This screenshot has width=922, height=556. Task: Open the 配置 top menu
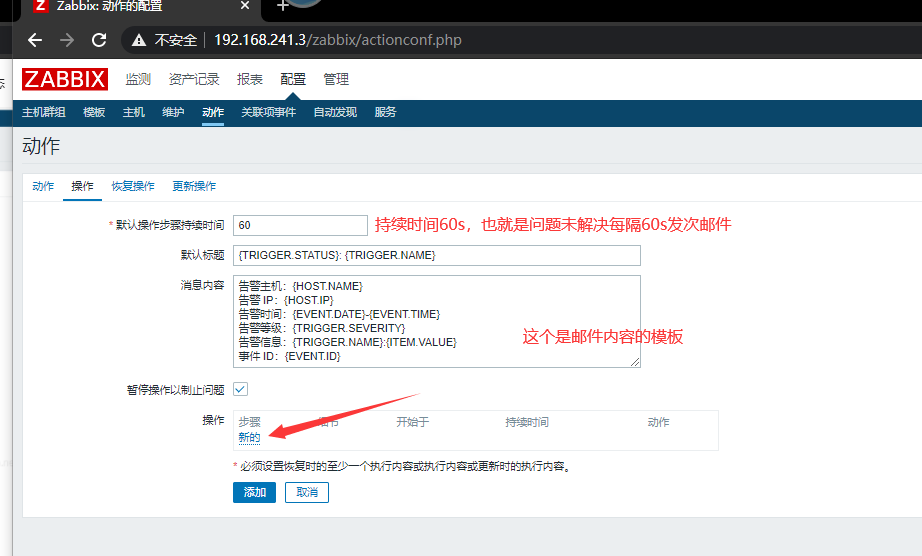click(x=293, y=79)
